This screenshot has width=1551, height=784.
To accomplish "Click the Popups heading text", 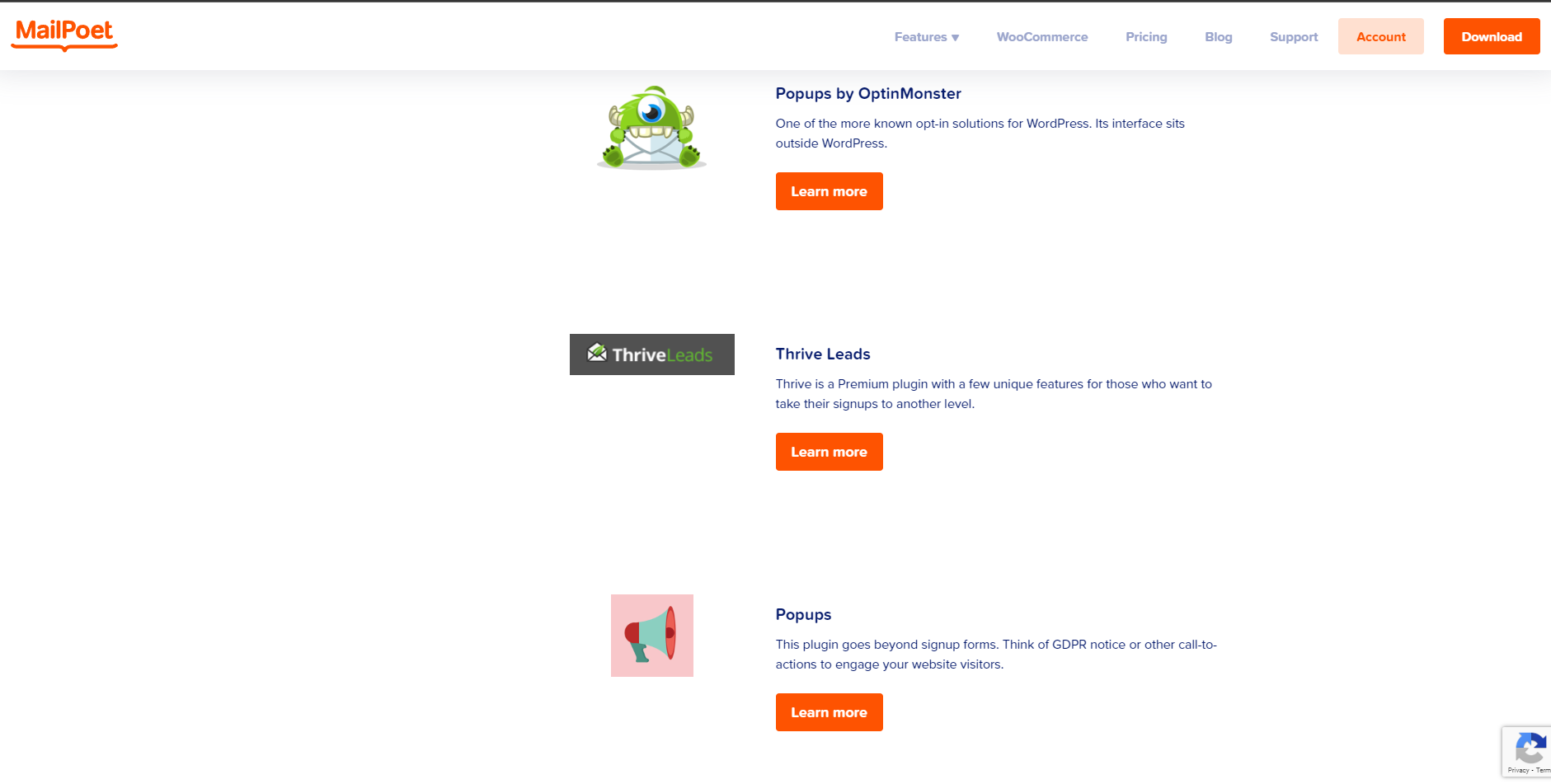I will (803, 615).
